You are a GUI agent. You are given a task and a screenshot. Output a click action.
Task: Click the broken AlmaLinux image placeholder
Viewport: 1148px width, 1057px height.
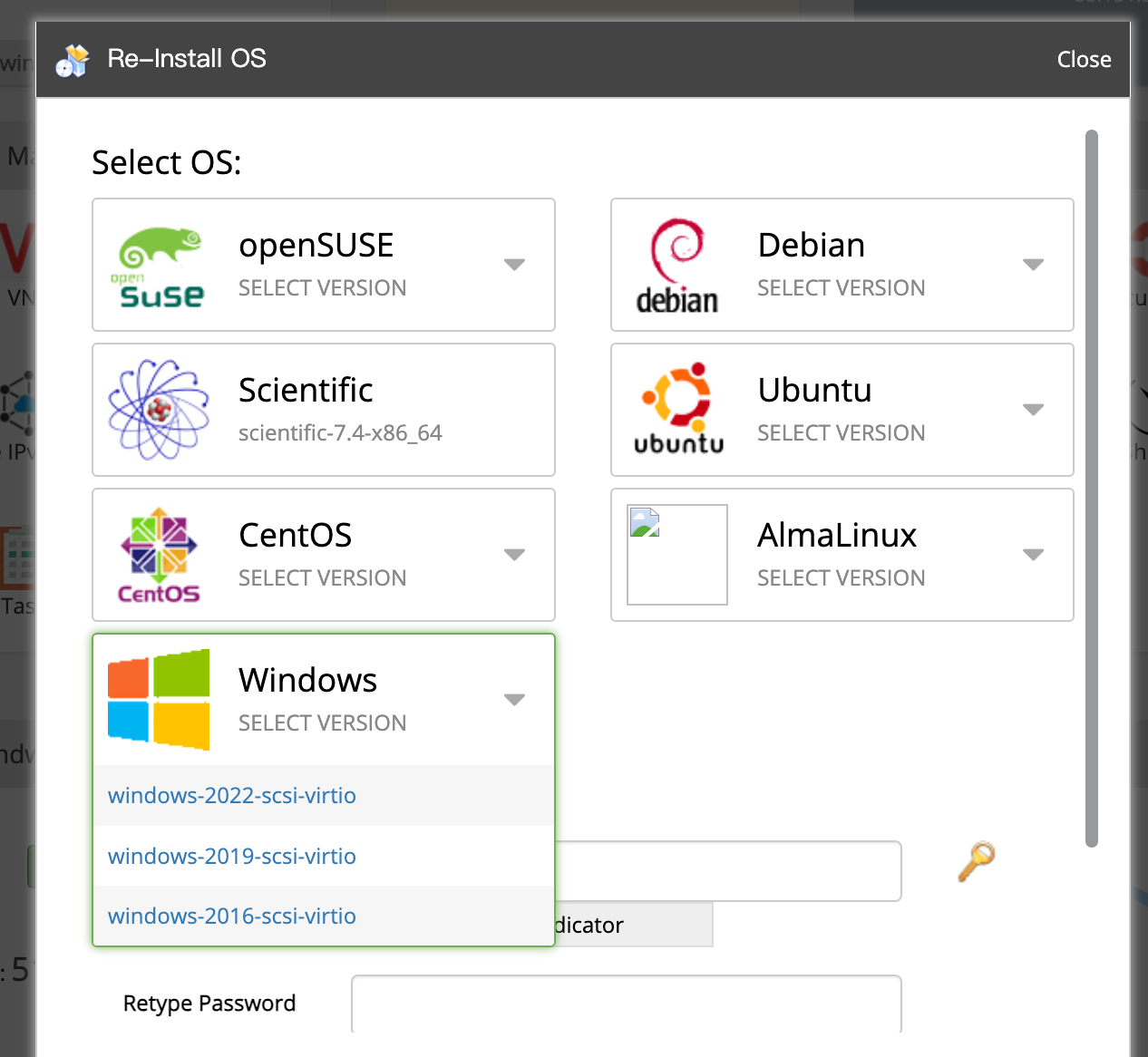coord(677,555)
